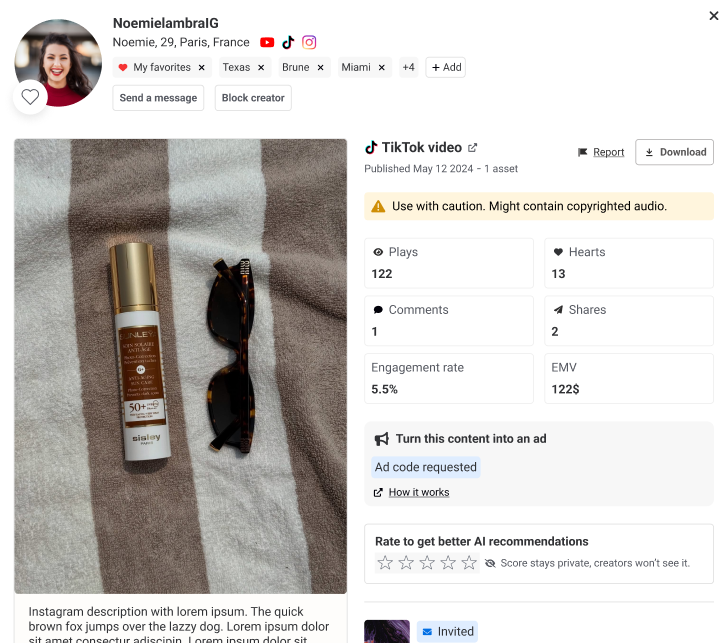726x643 pixels.
Task: Click the Add tag button
Action: coord(446,67)
